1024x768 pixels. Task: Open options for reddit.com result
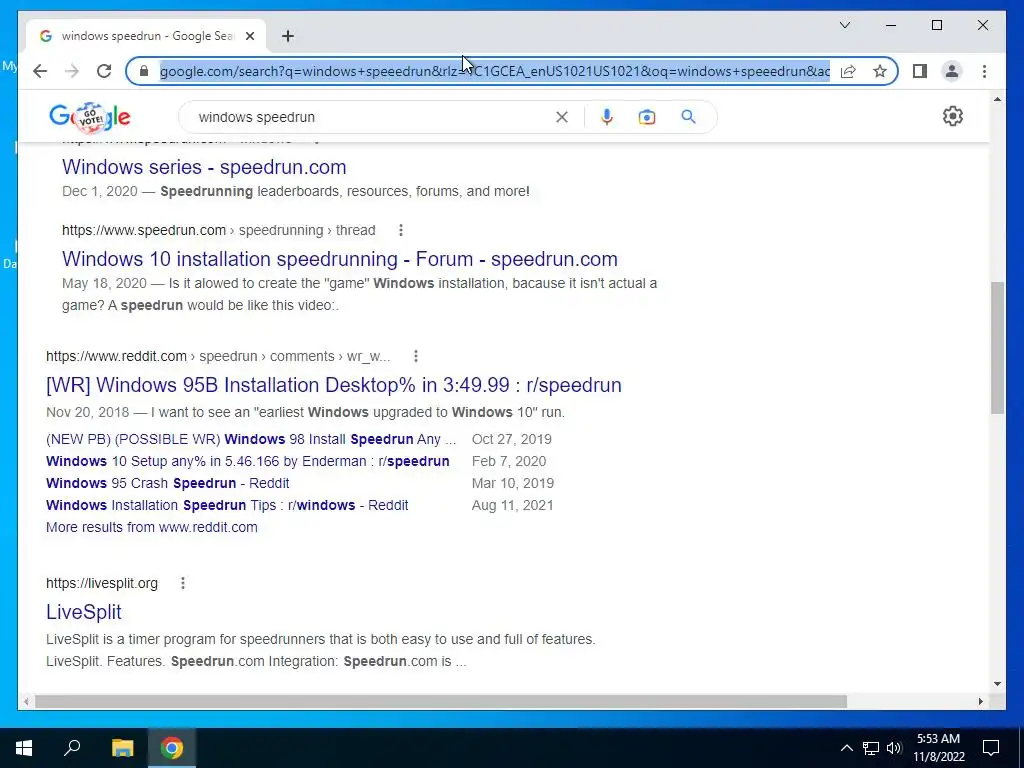[x=416, y=356]
